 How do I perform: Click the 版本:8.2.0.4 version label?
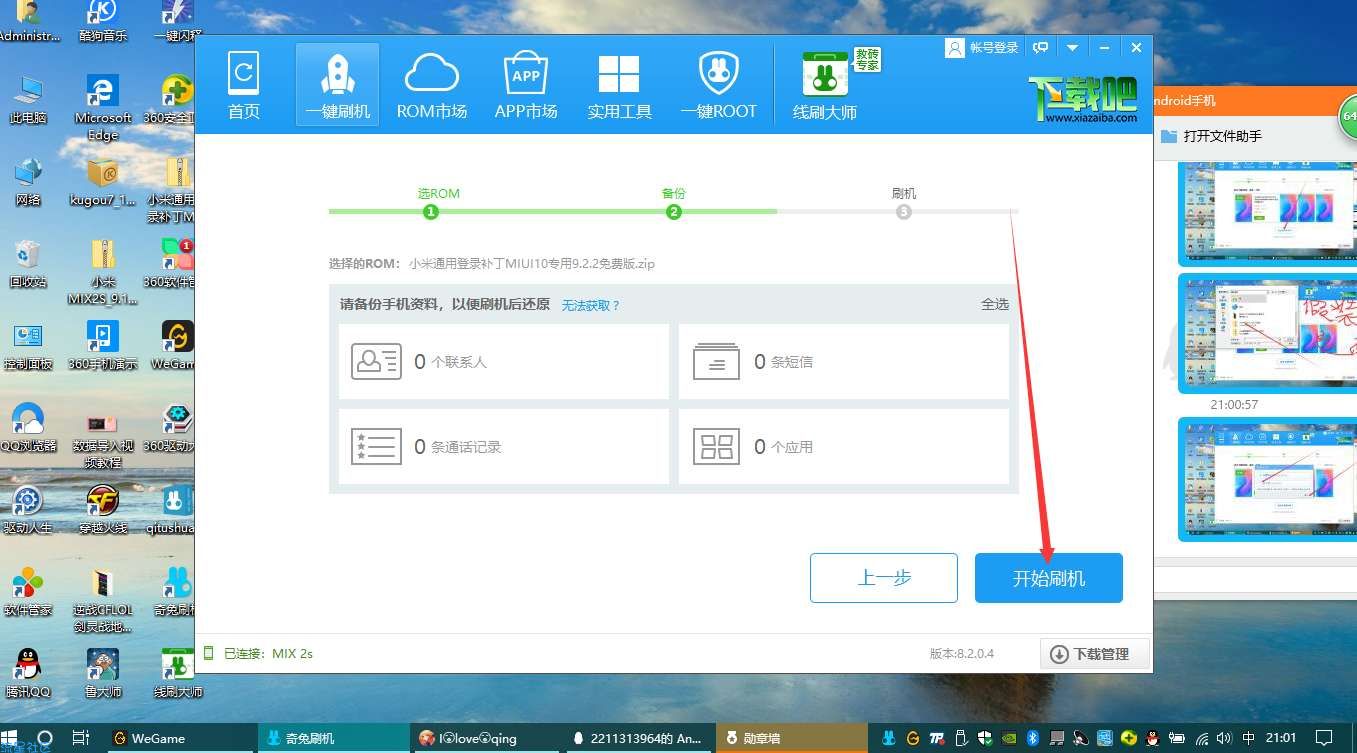962,654
